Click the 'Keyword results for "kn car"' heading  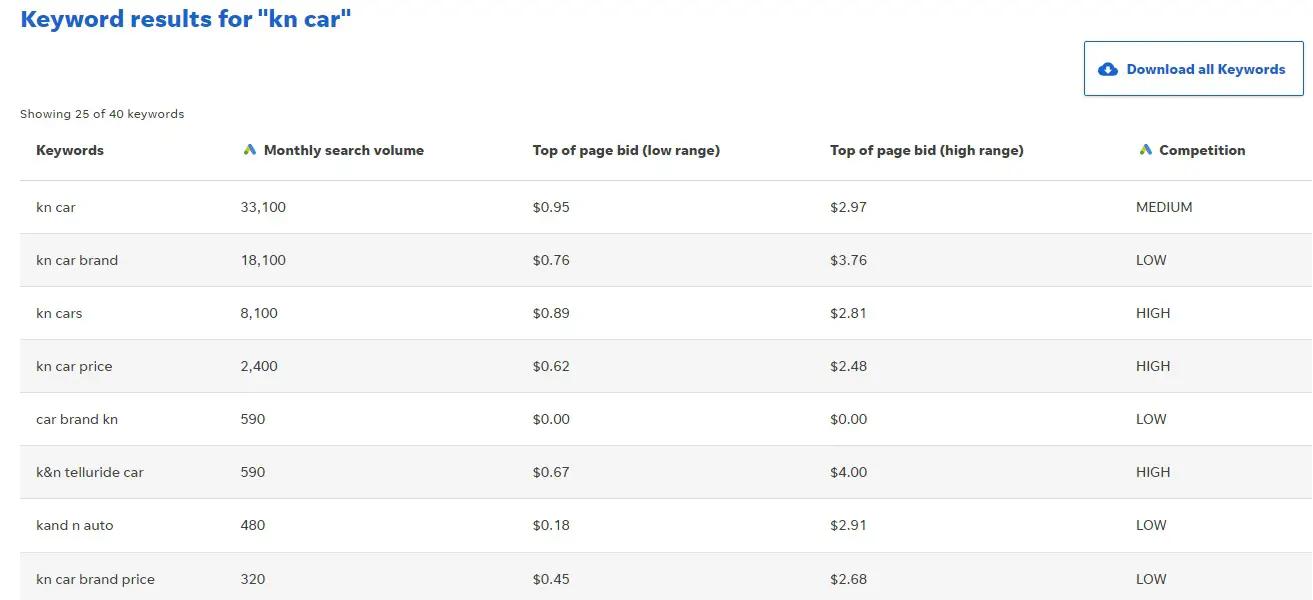coord(186,18)
